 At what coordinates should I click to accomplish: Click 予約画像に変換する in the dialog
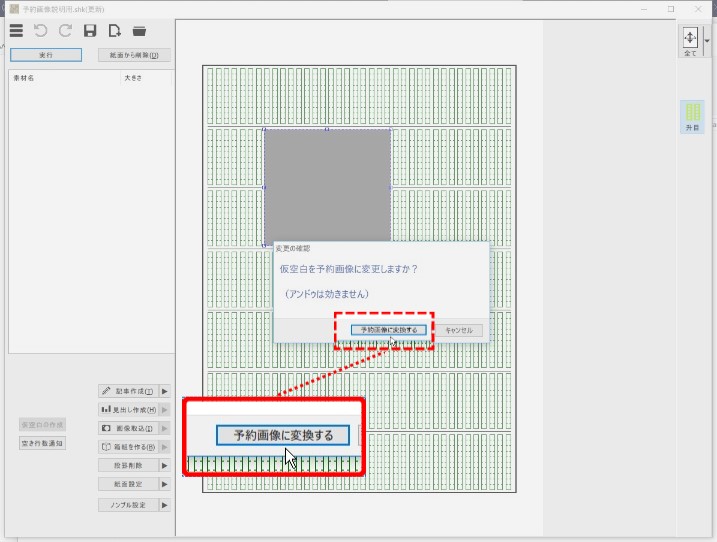click(389, 330)
